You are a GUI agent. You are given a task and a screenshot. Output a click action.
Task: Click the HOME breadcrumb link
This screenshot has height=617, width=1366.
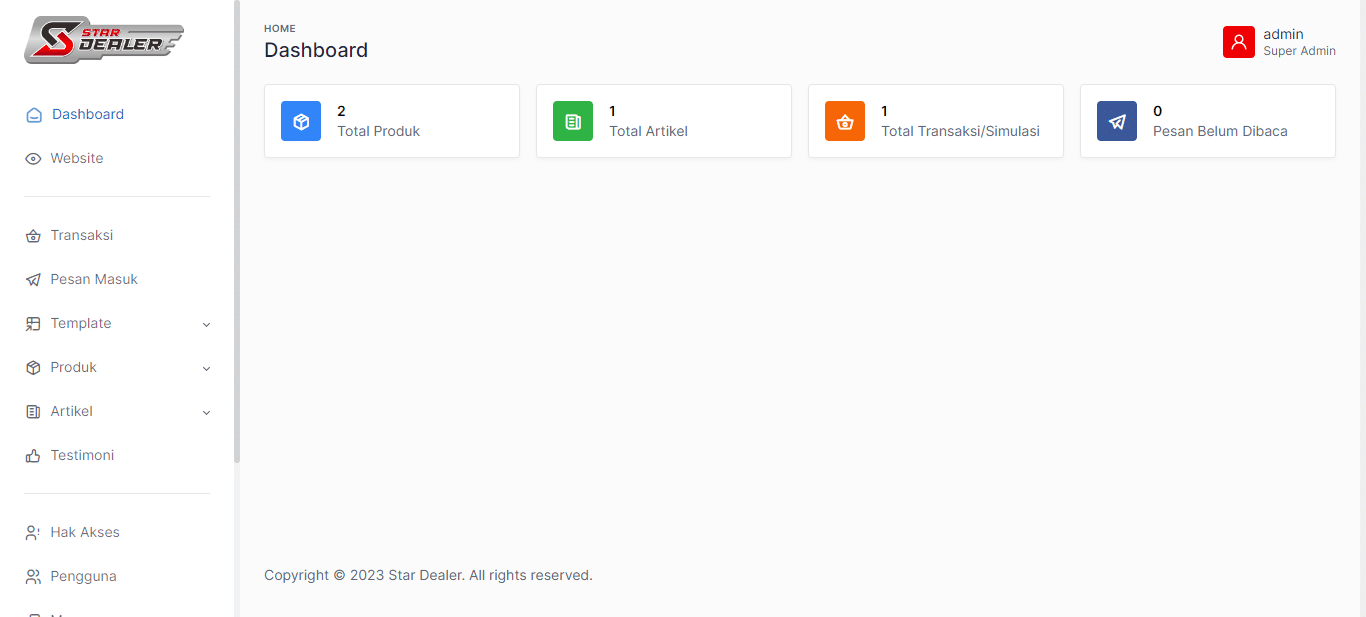(280, 29)
